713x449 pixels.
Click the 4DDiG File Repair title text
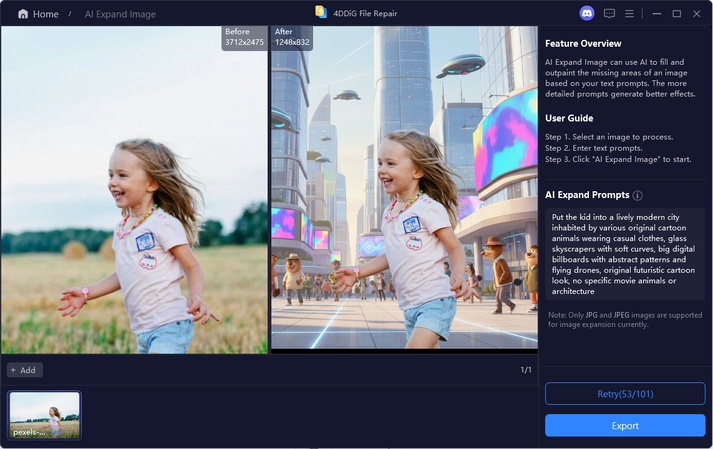click(365, 14)
